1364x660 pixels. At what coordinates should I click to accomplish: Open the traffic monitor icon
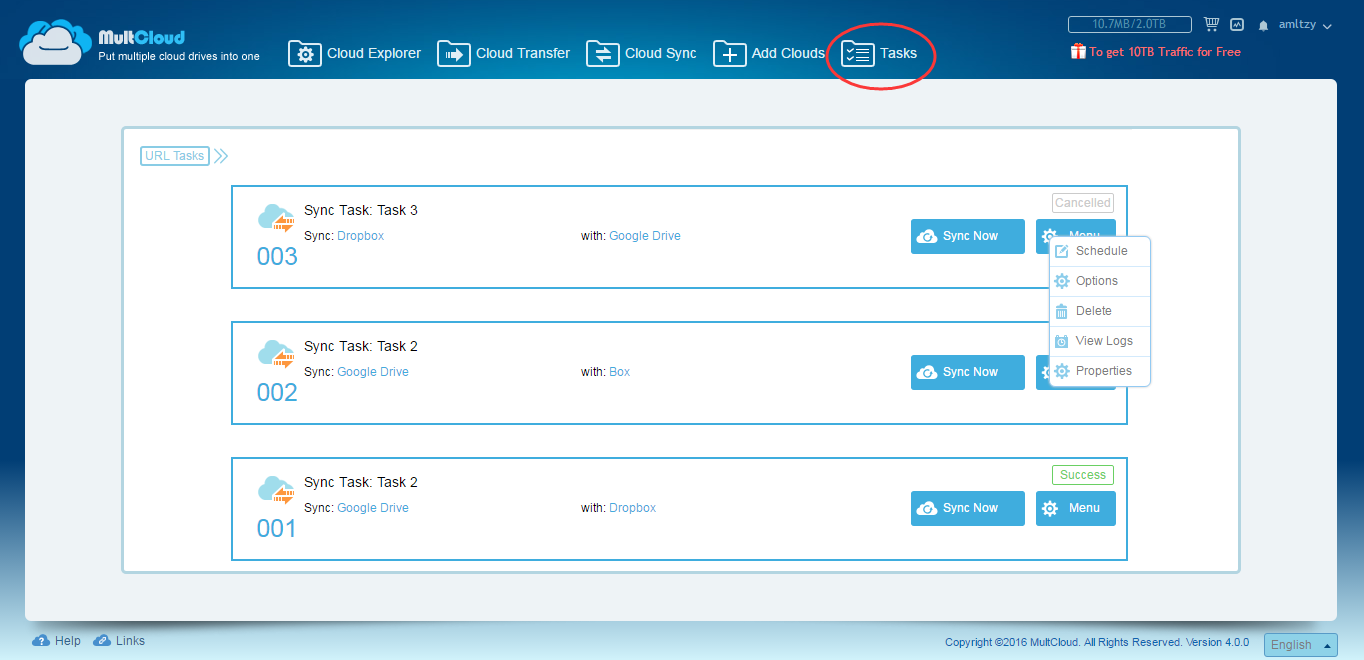click(x=1237, y=24)
